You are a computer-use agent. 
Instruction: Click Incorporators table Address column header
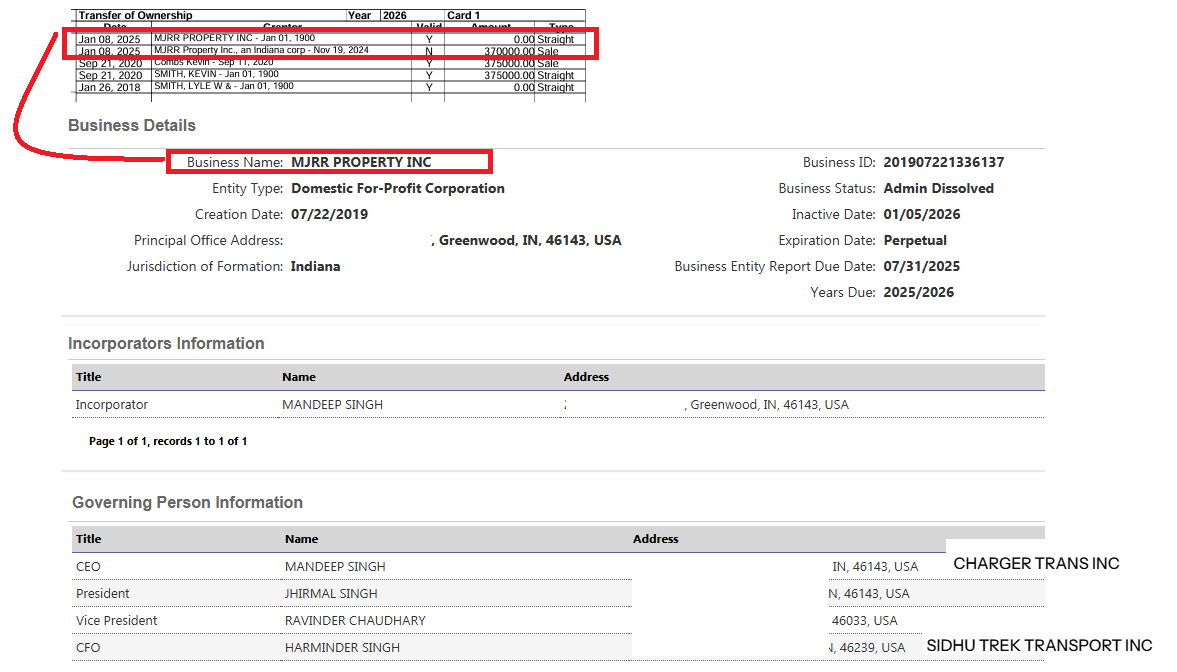586,377
